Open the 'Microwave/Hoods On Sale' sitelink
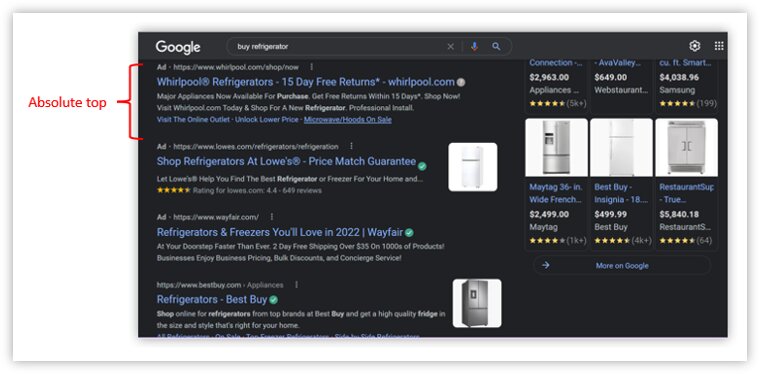The image size is (761, 374). click(347, 120)
